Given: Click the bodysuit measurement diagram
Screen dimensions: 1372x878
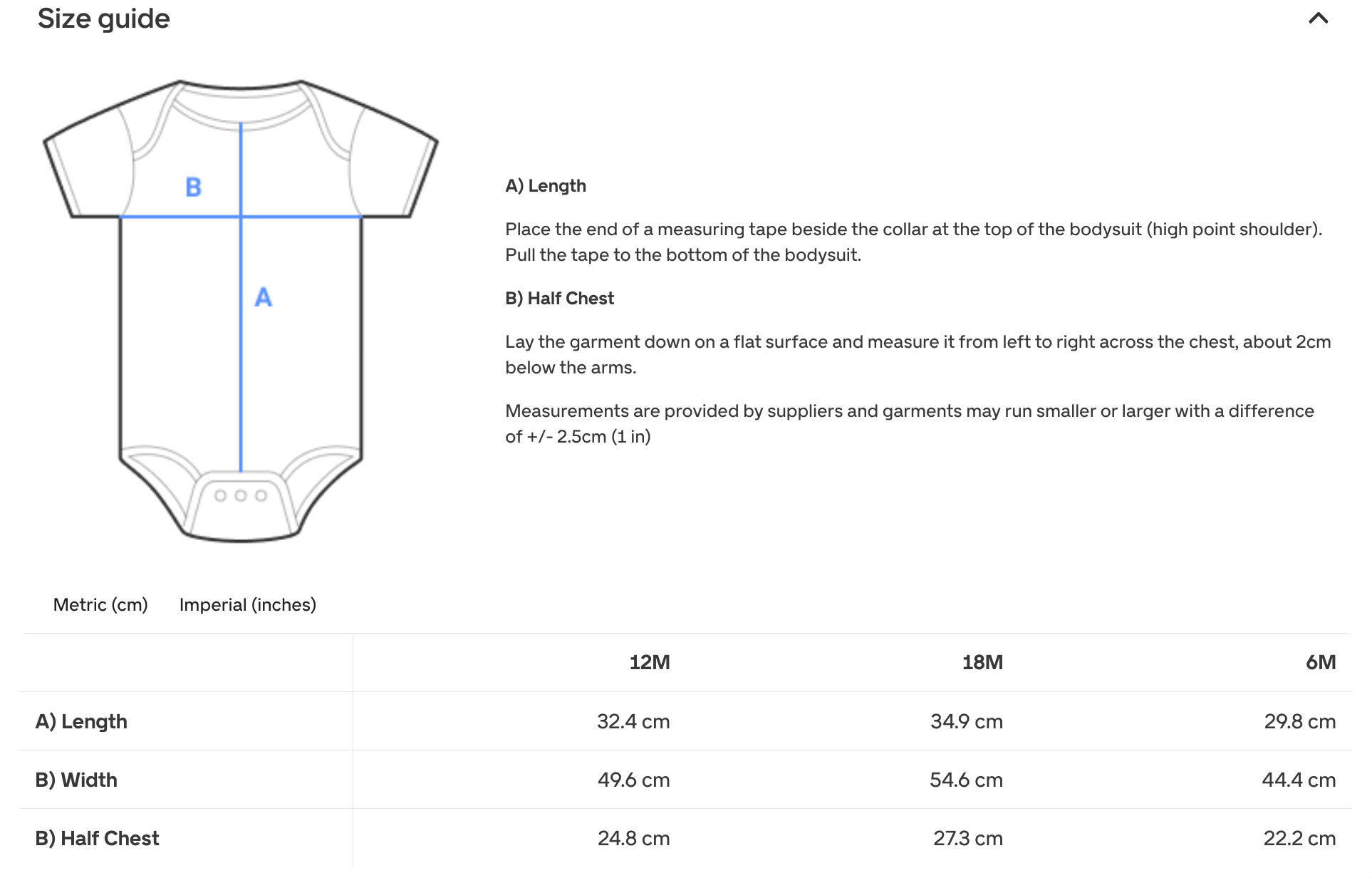Looking at the screenshot, I should click(x=241, y=311).
